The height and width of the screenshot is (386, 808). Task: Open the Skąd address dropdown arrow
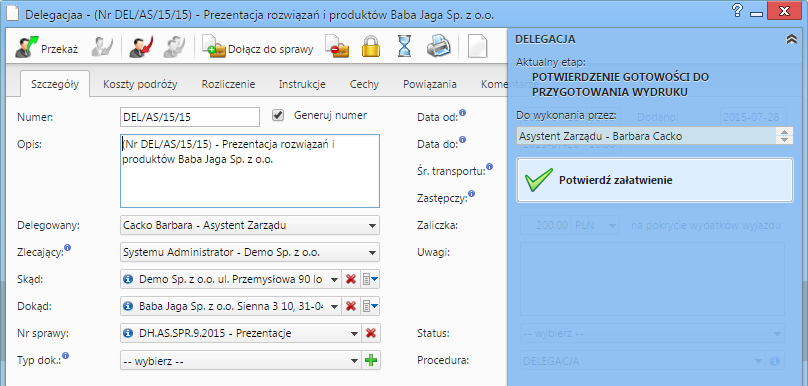(334, 279)
